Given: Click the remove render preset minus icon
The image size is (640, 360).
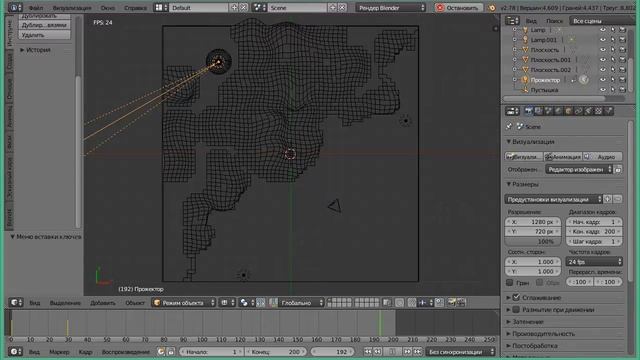Looking at the screenshot, I should click(x=618, y=199).
